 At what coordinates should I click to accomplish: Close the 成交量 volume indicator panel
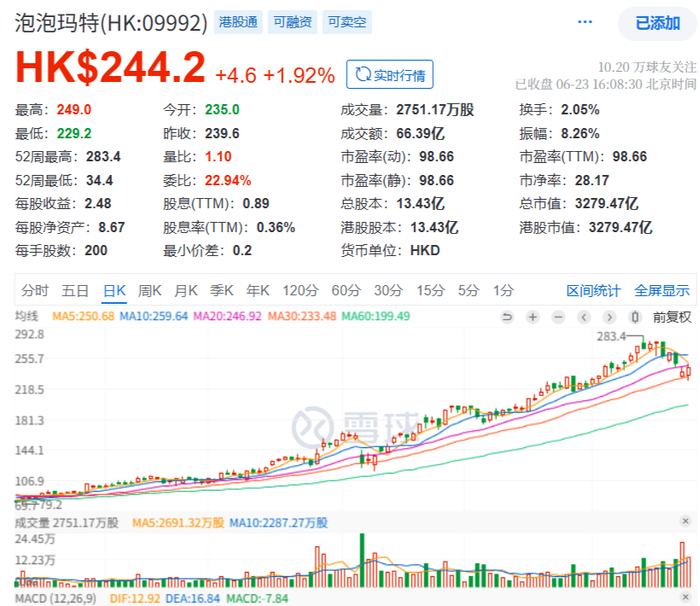pos(685,521)
